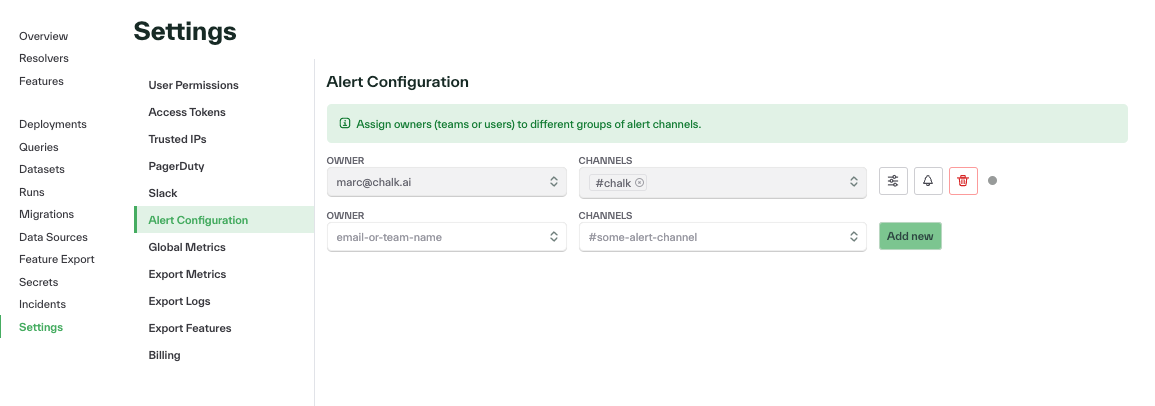Go to Billing settings
This screenshot has height=406, width=1155.
click(x=164, y=355)
